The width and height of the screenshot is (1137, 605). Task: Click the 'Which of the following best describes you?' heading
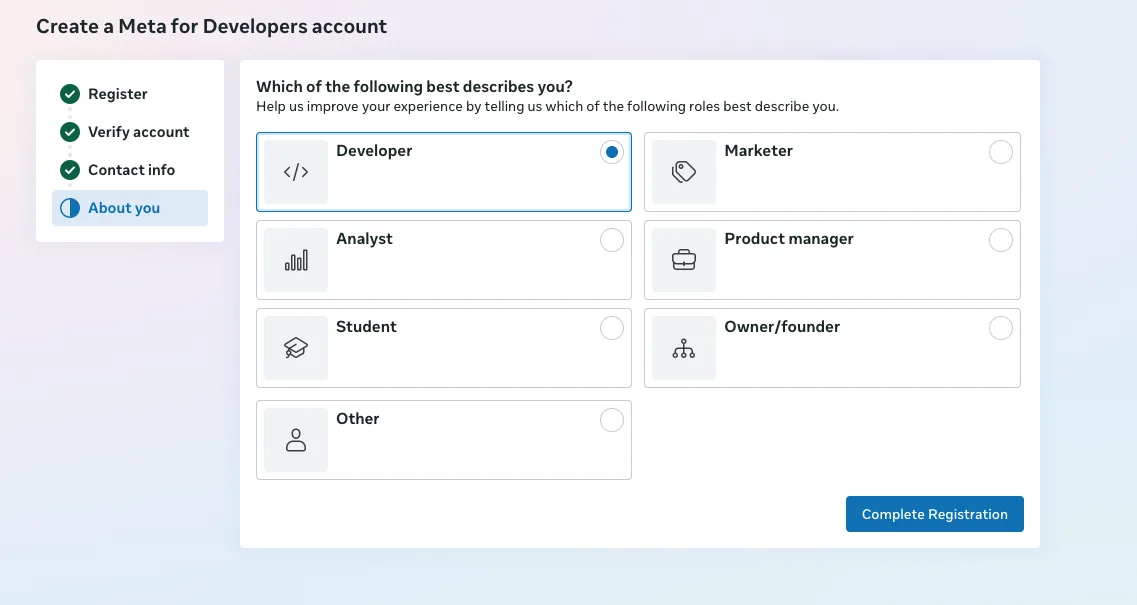pyautogui.click(x=414, y=86)
